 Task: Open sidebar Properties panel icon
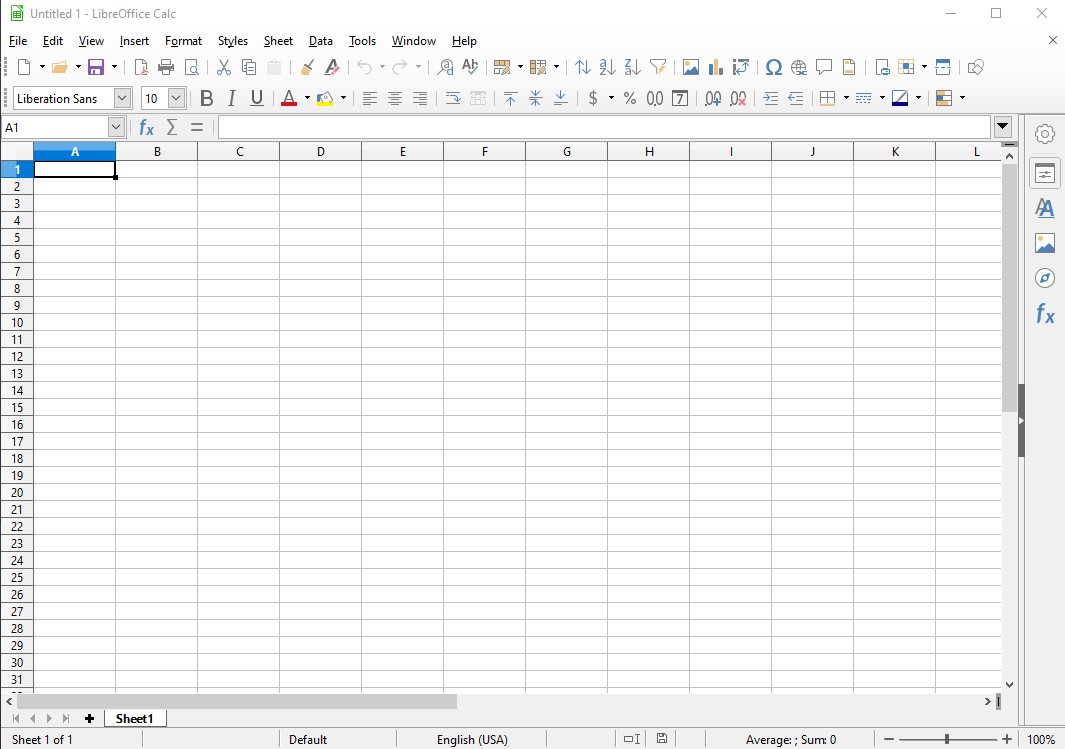point(1045,175)
